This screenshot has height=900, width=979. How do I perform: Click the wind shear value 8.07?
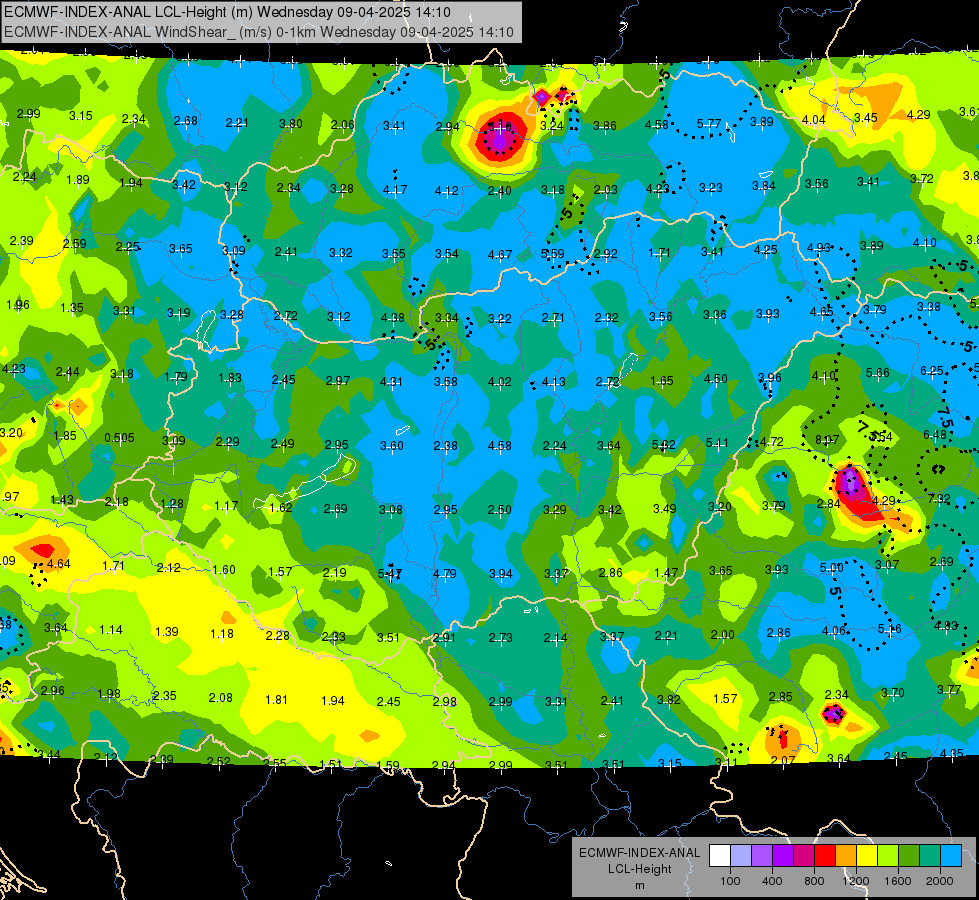tap(827, 440)
